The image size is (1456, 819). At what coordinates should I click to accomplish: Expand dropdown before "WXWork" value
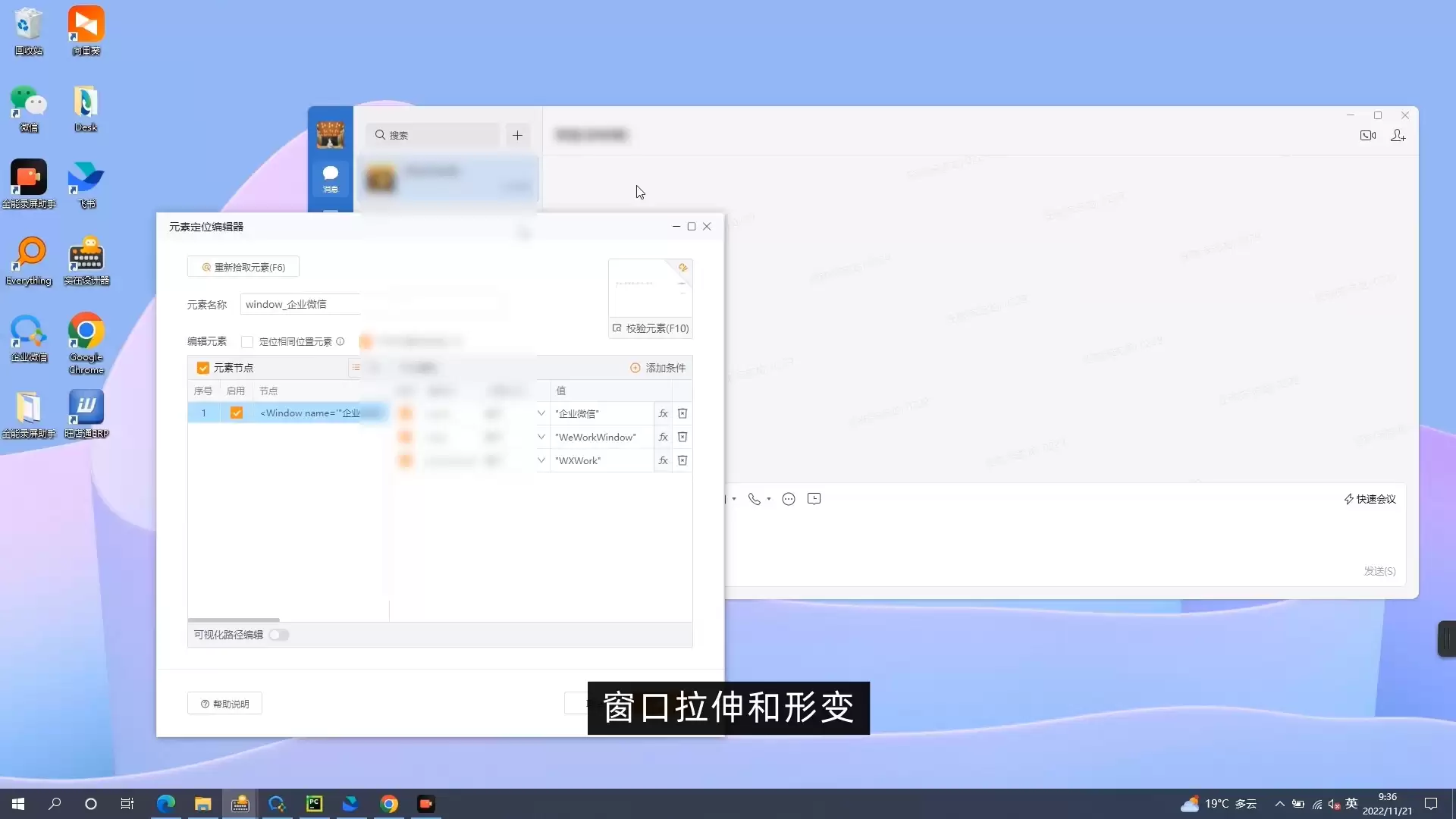click(541, 460)
